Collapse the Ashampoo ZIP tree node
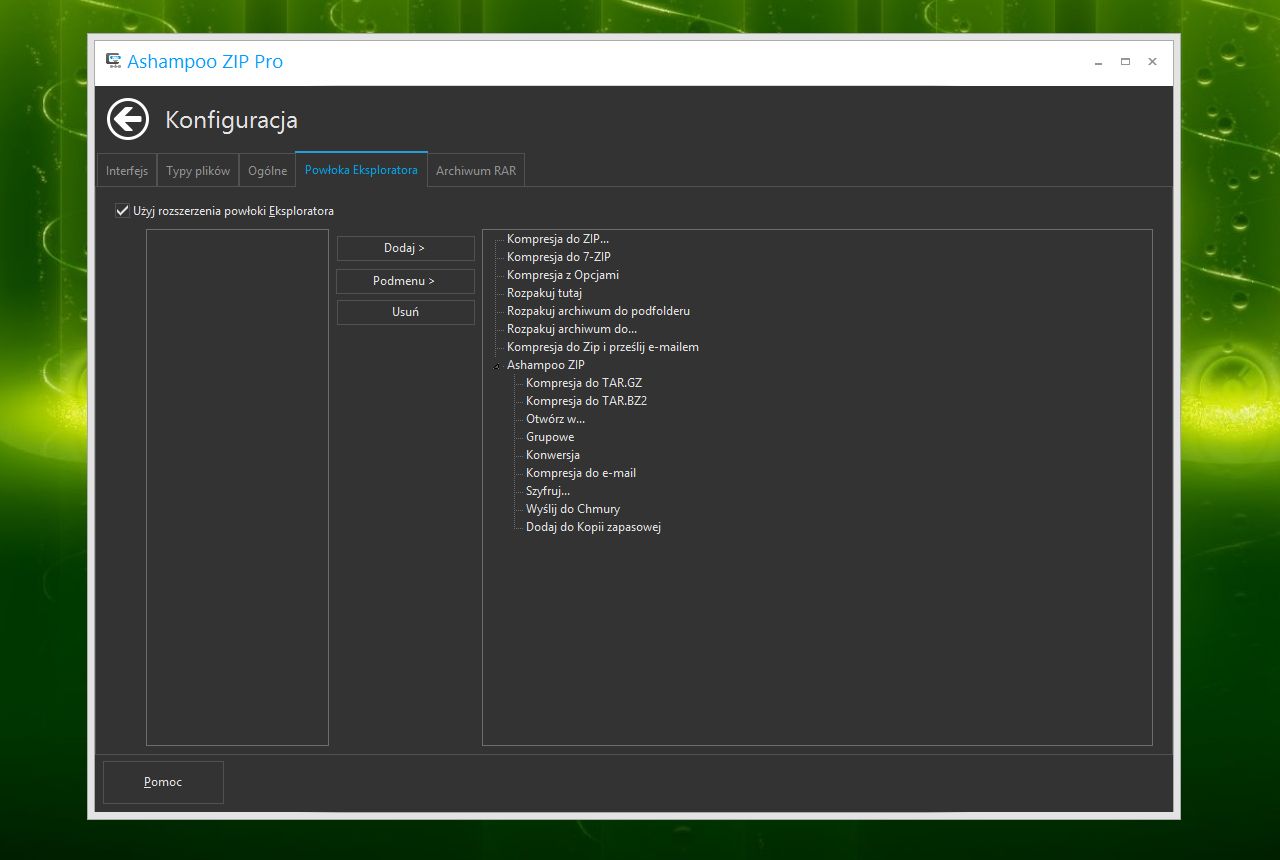The image size is (1280, 860). tap(496, 366)
